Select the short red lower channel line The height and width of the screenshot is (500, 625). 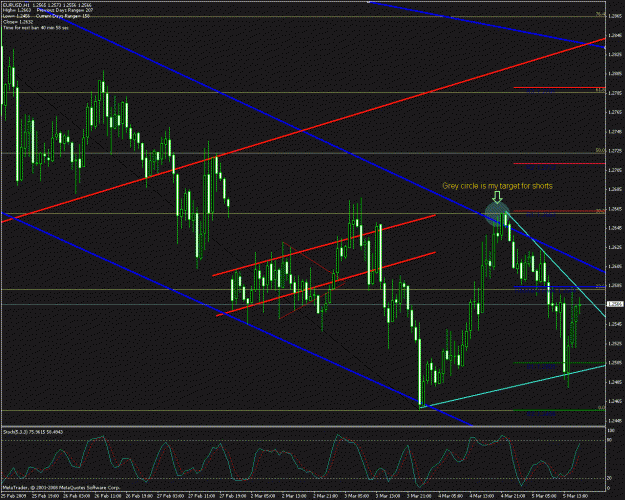pos(326,284)
